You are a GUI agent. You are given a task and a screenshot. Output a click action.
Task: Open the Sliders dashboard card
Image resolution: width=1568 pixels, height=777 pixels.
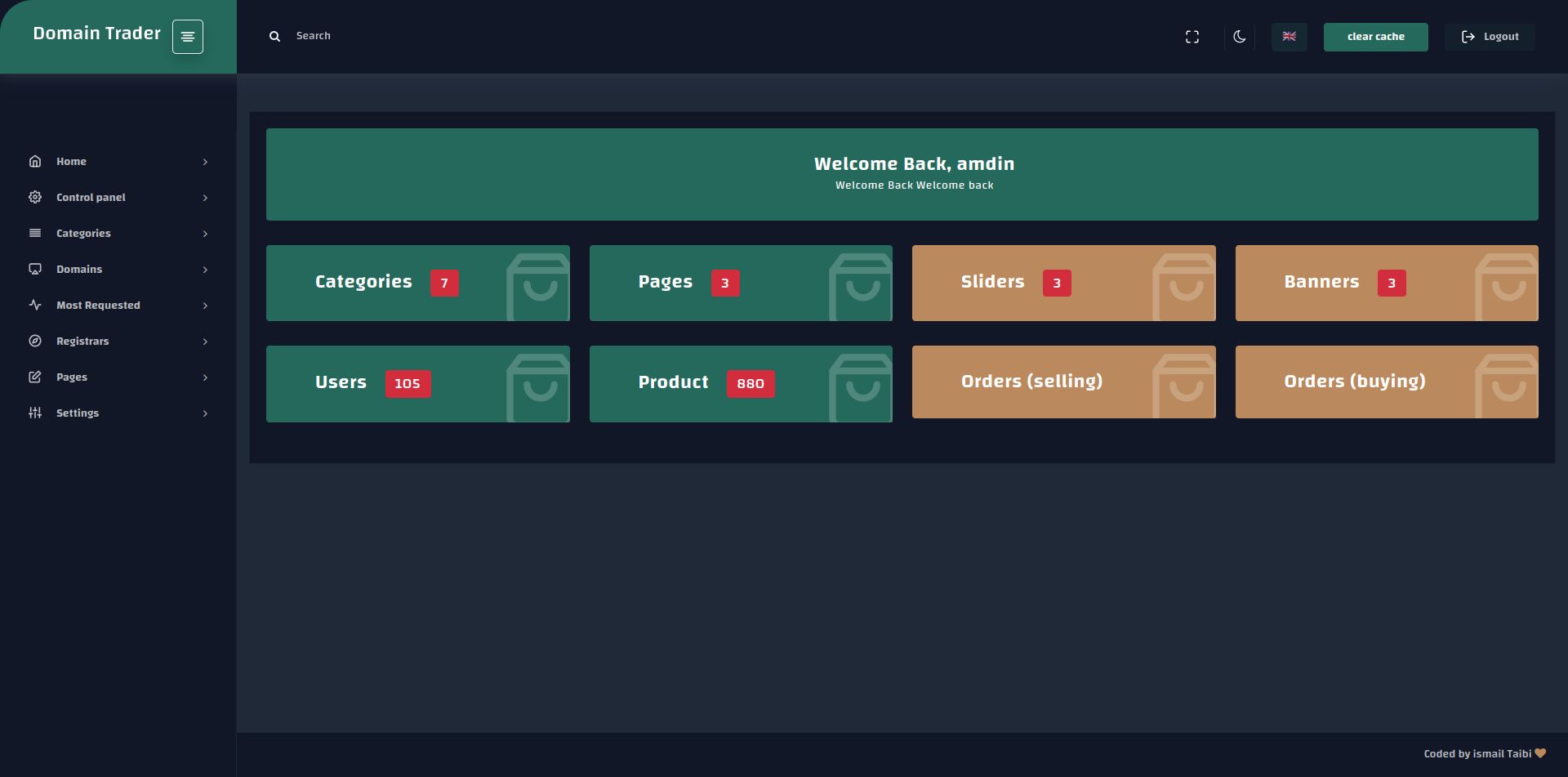(1063, 283)
